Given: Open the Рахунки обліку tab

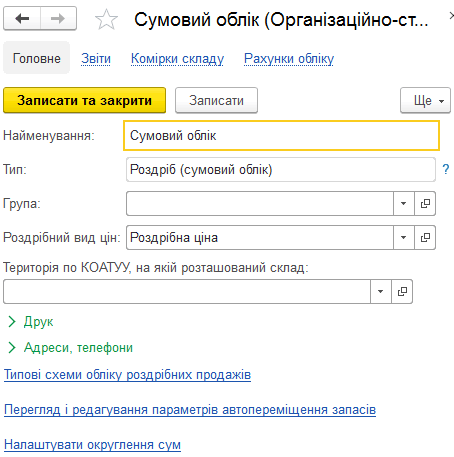Looking at the screenshot, I should 289,59.
